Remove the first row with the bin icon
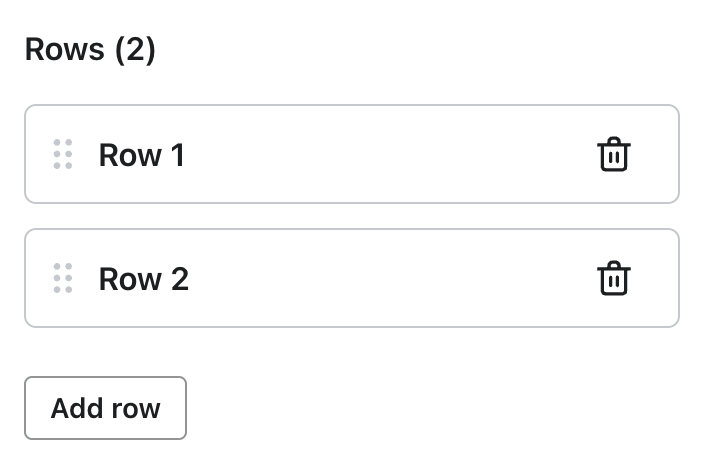The width and height of the screenshot is (710, 470). pyautogui.click(x=613, y=155)
